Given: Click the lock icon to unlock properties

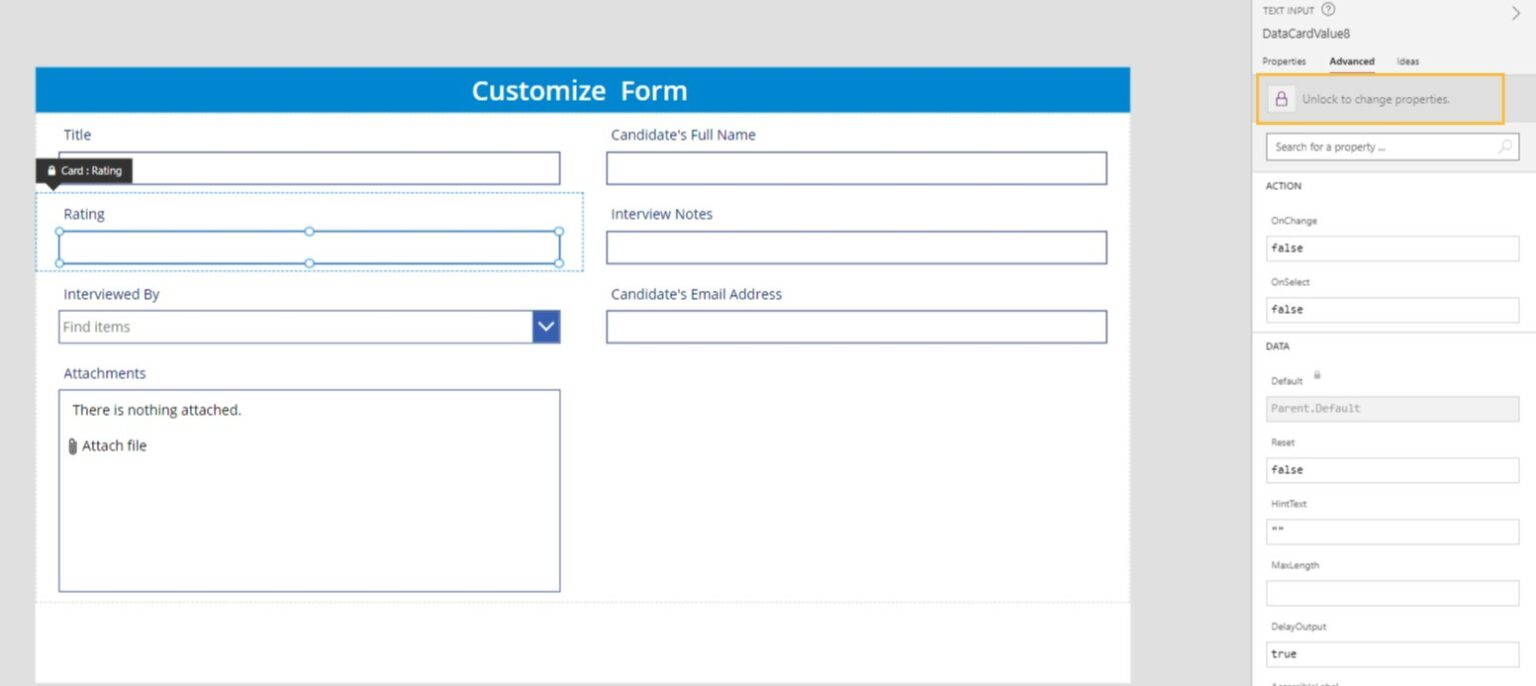Looking at the screenshot, I should [1282, 99].
